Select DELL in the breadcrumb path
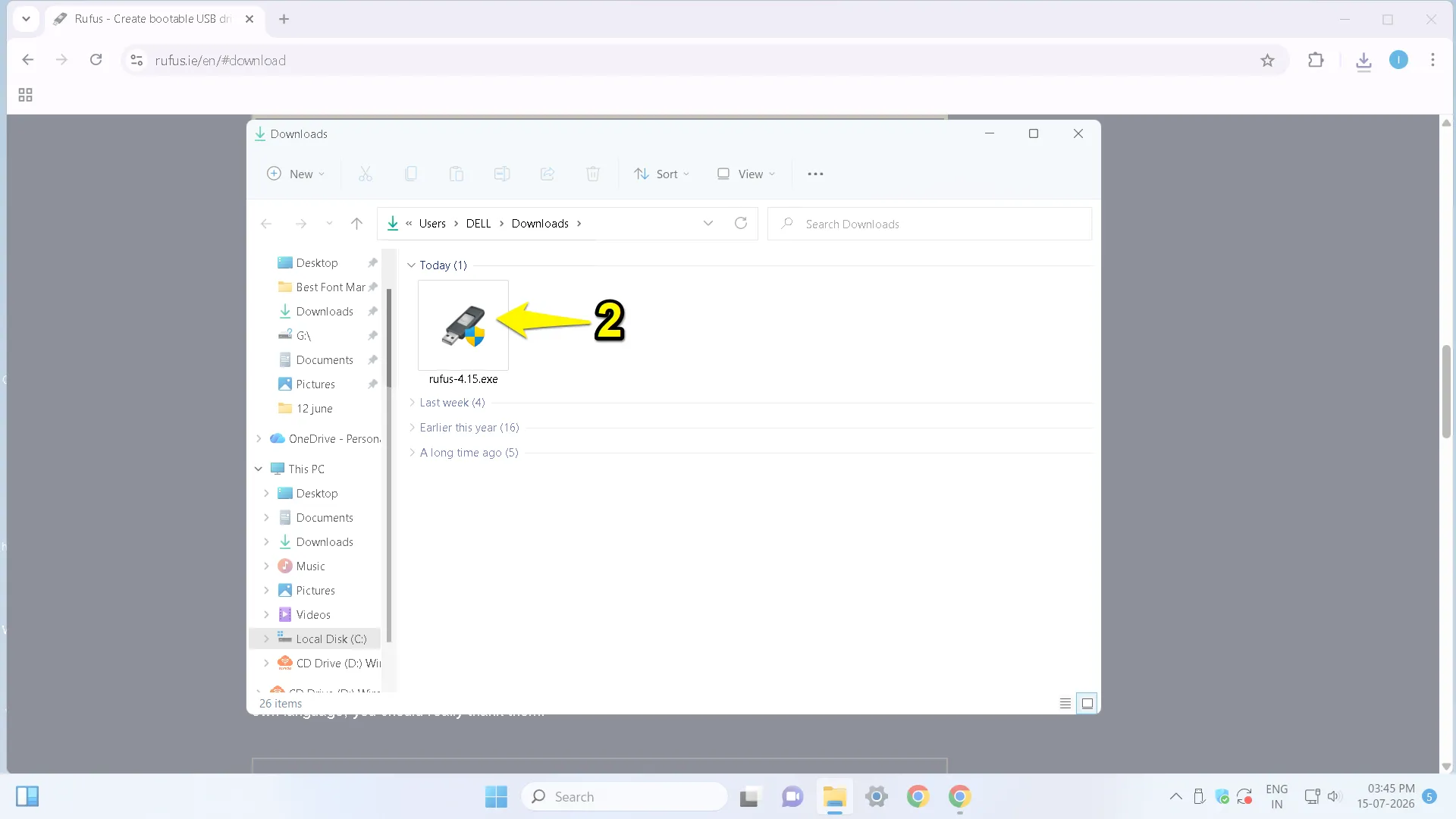The image size is (1456, 819). point(479,223)
